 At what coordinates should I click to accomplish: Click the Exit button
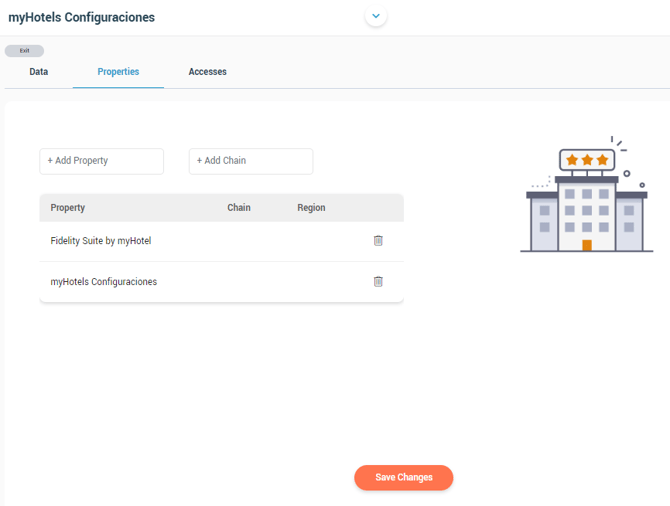pos(24,51)
